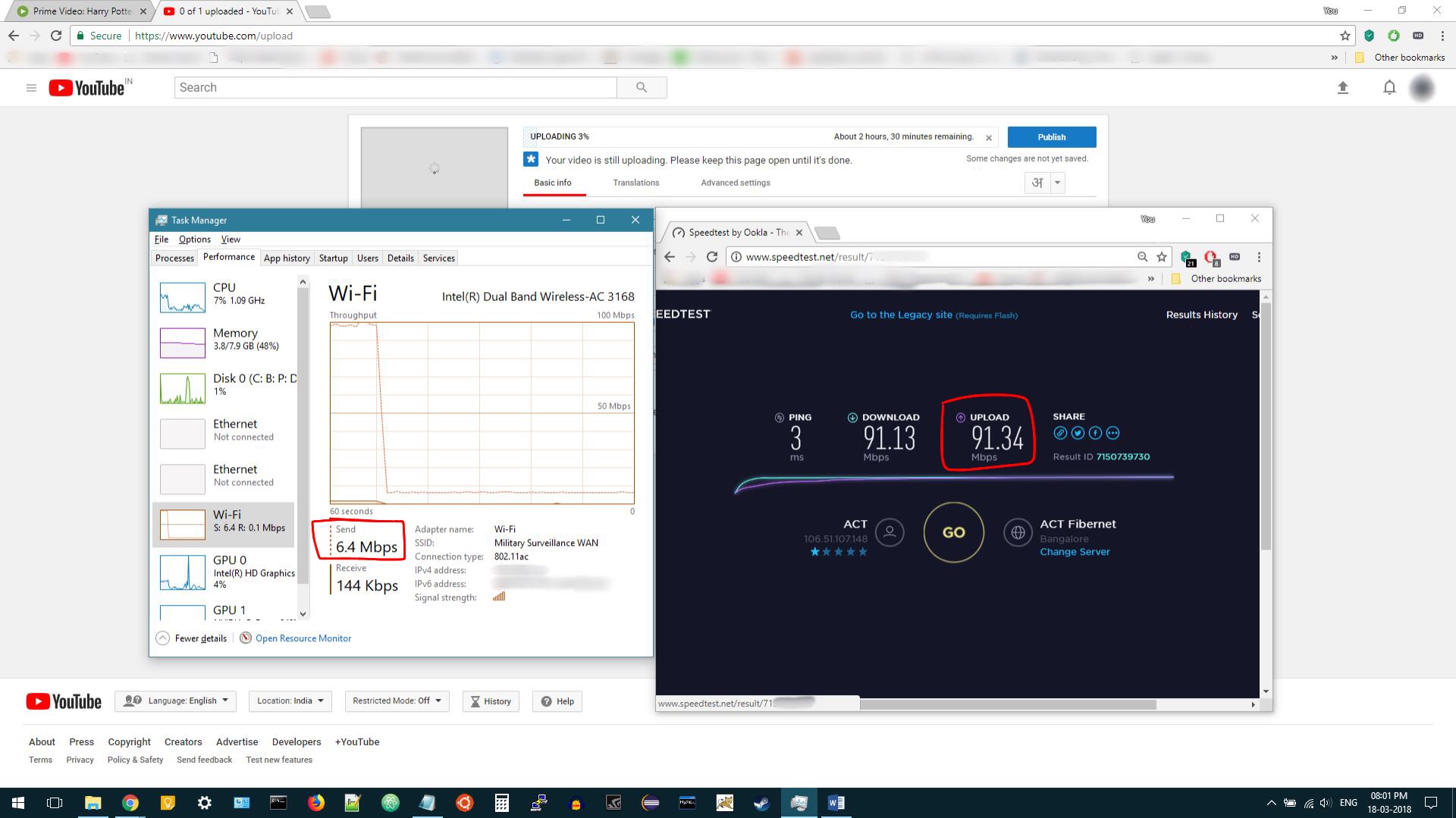Click the Task Manager sidebar scroll down arrow
Viewport: 1456px width, 818px height.
pyautogui.click(x=303, y=614)
